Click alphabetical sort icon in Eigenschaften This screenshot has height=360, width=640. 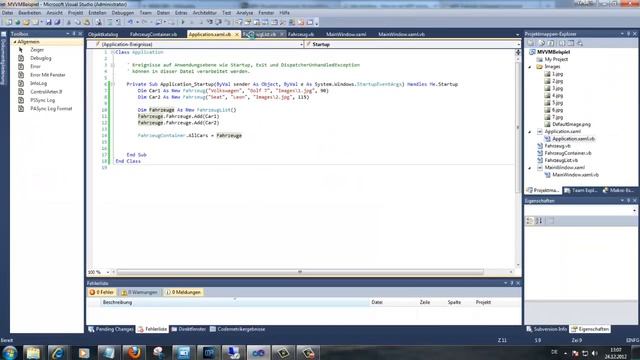coord(539,221)
